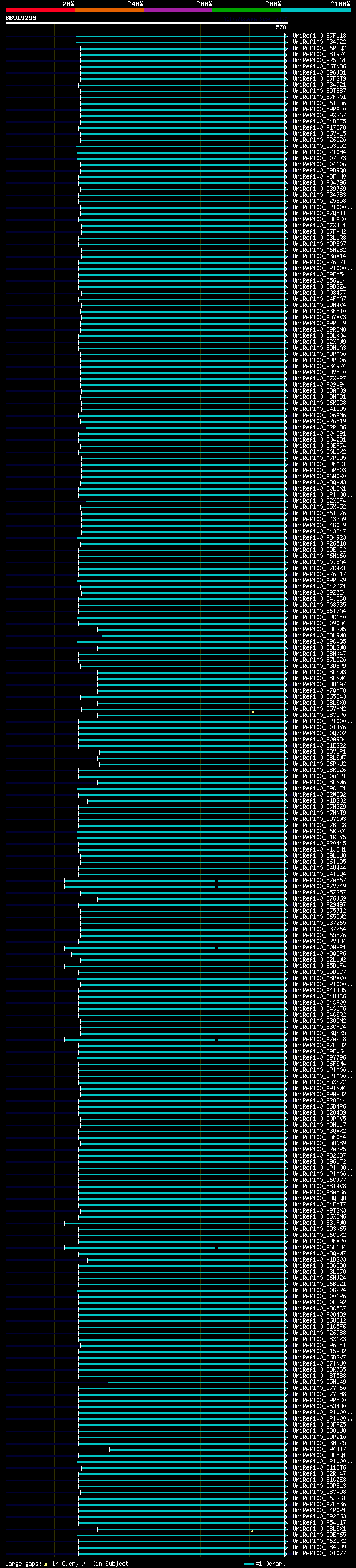Click the label UniRef100_B1ES22
Viewport: 356px width, 1568px height.
[x=319, y=746]
